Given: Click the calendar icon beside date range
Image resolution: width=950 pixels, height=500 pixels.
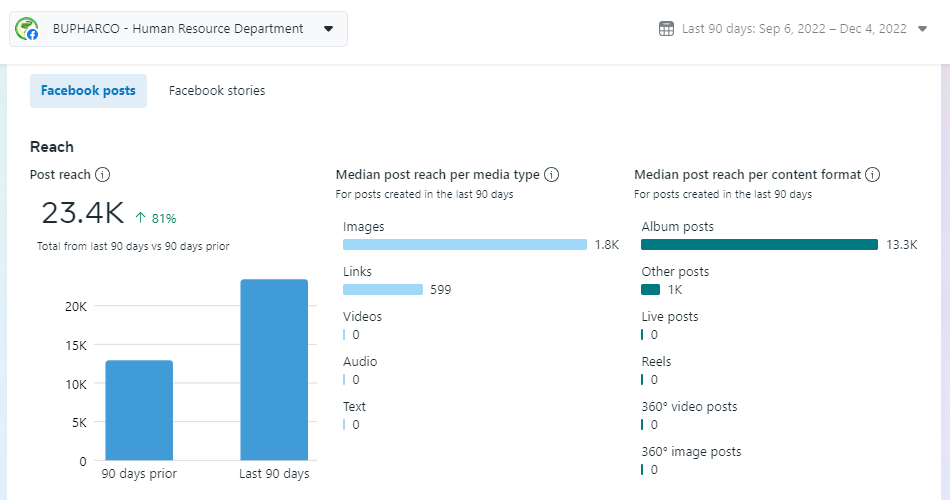Looking at the screenshot, I should [666, 29].
